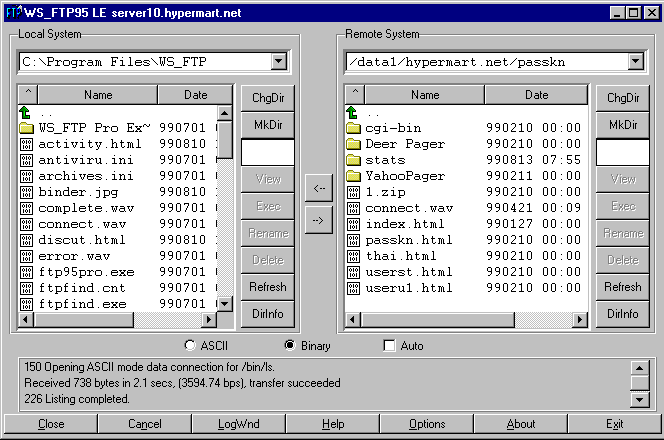
Task: Click the discut.html file icon
Action: coord(26,240)
